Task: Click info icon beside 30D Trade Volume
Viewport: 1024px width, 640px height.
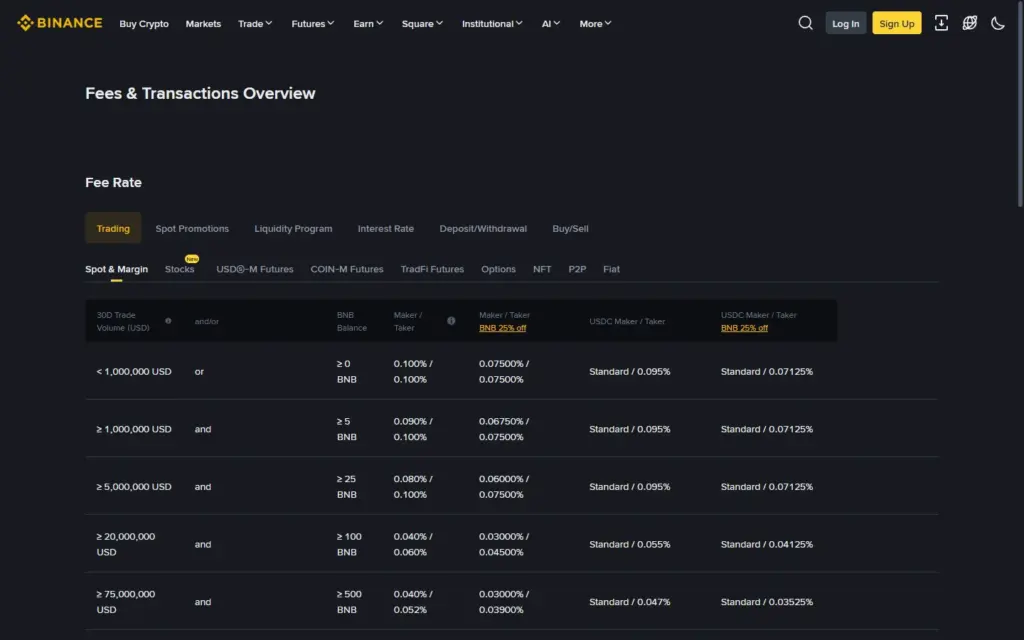Action: pyautogui.click(x=168, y=321)
